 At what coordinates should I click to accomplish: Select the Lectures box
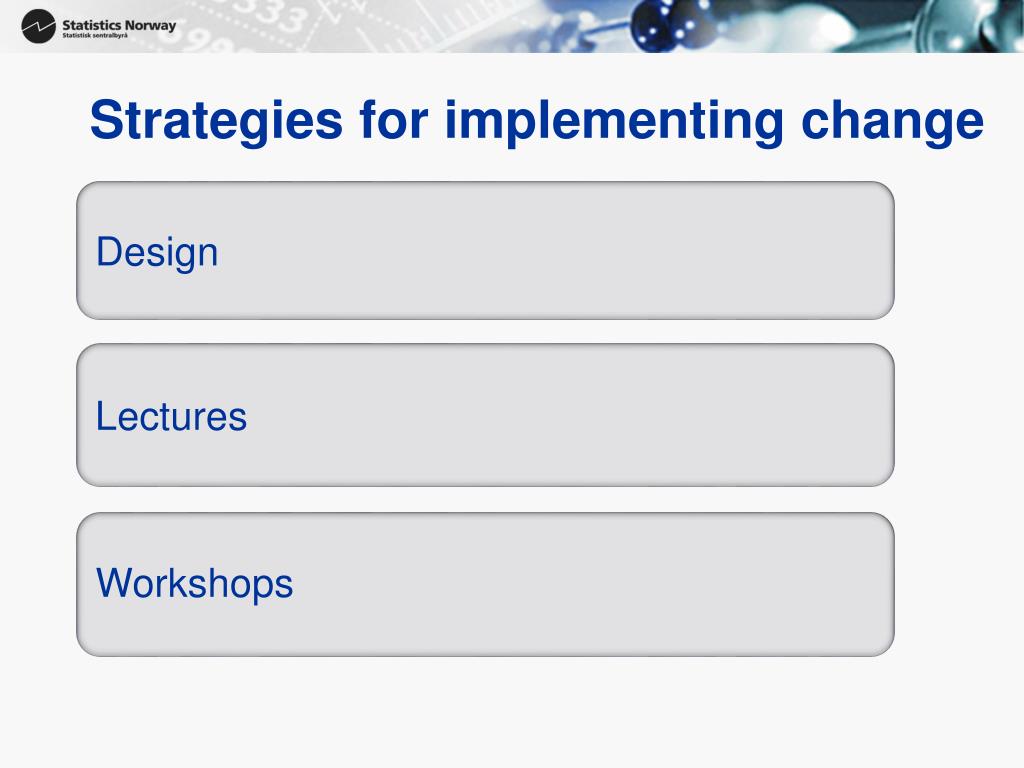[485, 415]
